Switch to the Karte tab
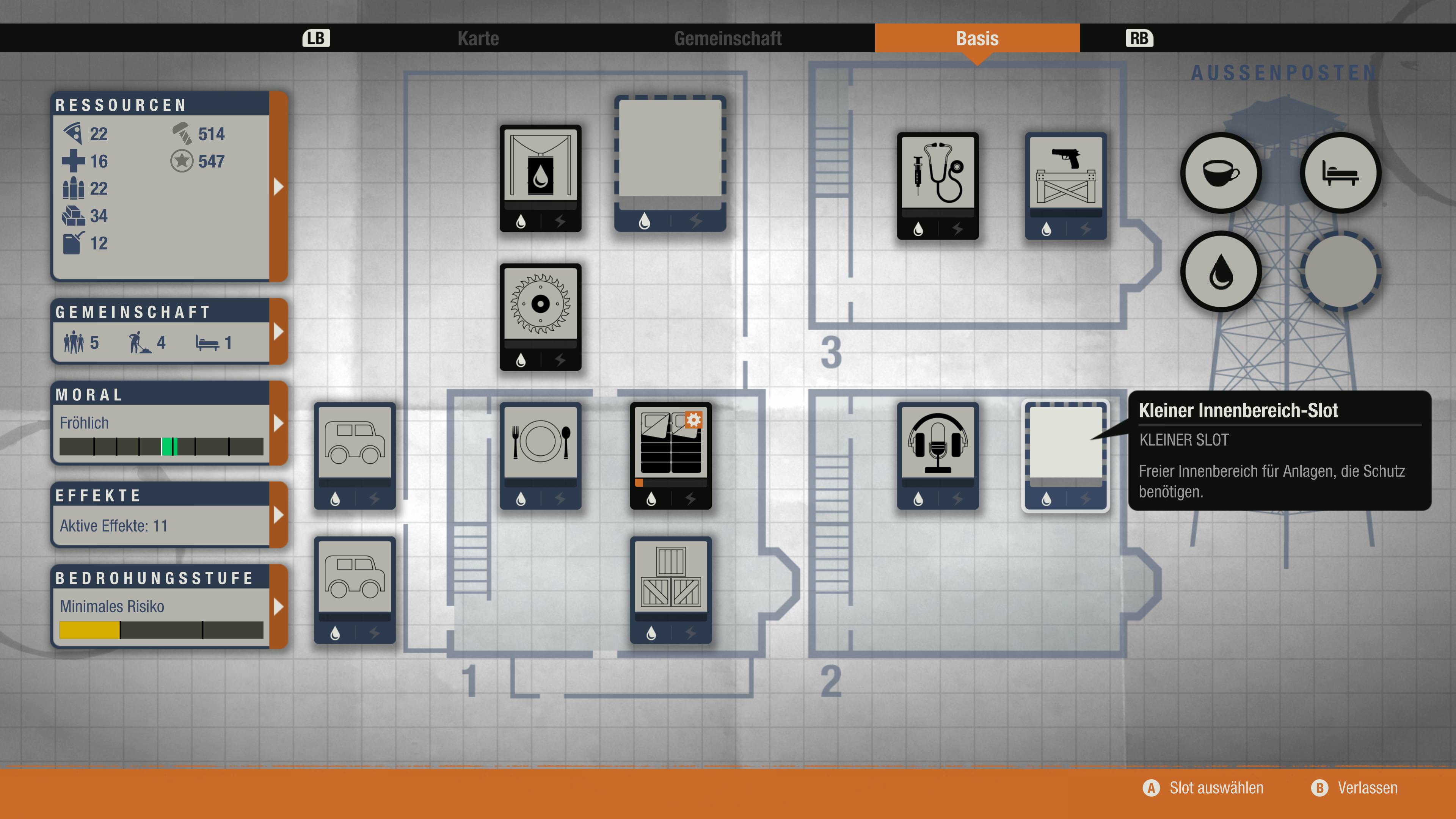 [x=478, y=38]
